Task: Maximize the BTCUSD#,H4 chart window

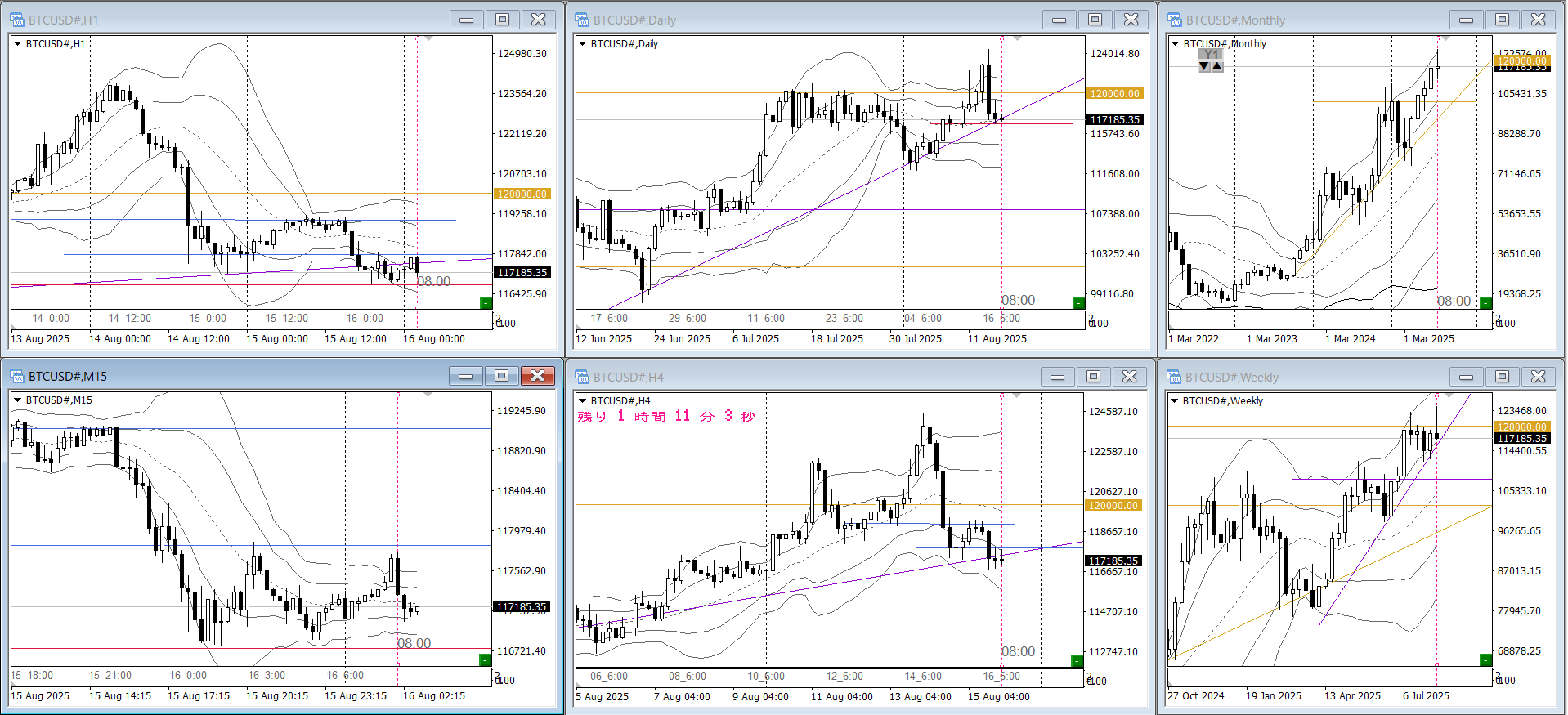Action: pyautogui.click(x=1093, y=377)
